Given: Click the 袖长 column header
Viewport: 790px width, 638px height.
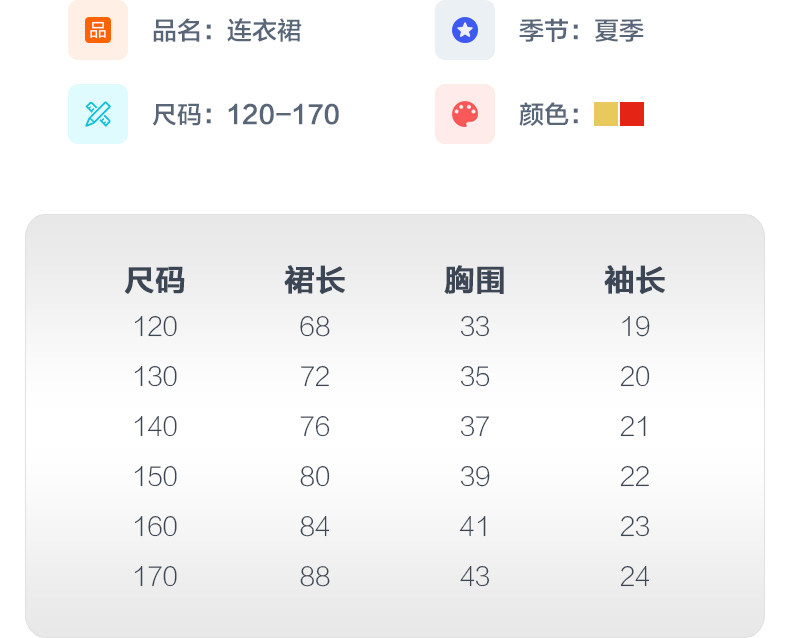Looking at the screenshot, I should pos(635,281).
